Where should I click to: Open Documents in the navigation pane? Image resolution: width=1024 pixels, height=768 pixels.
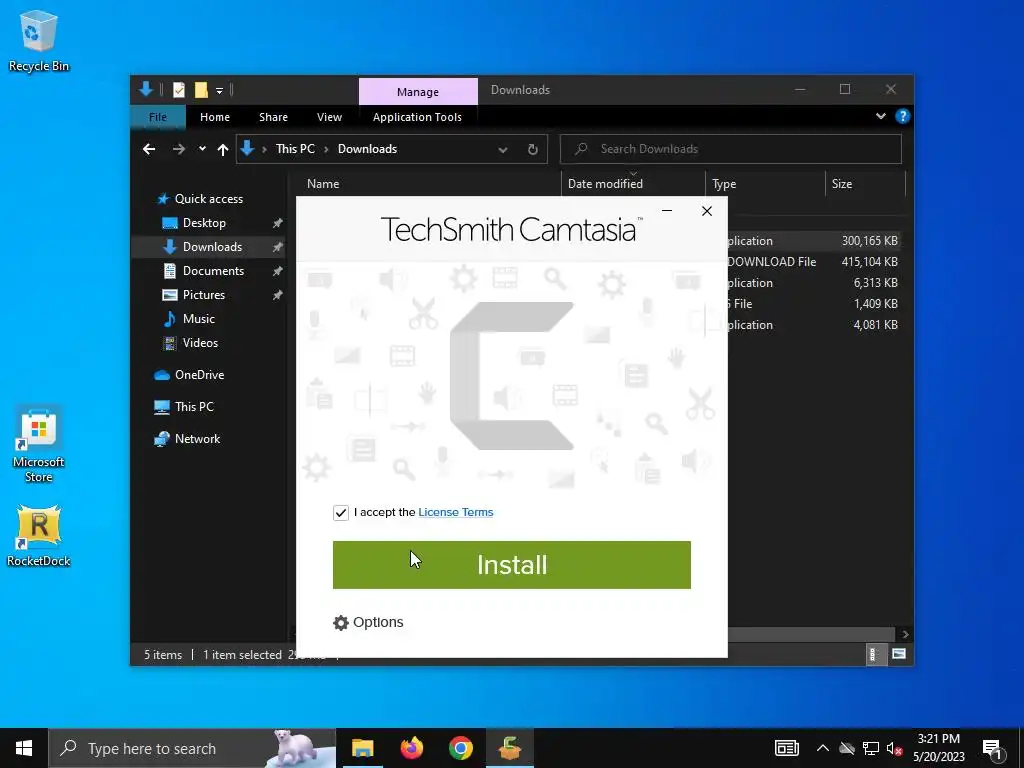click(x=213, y=271)
